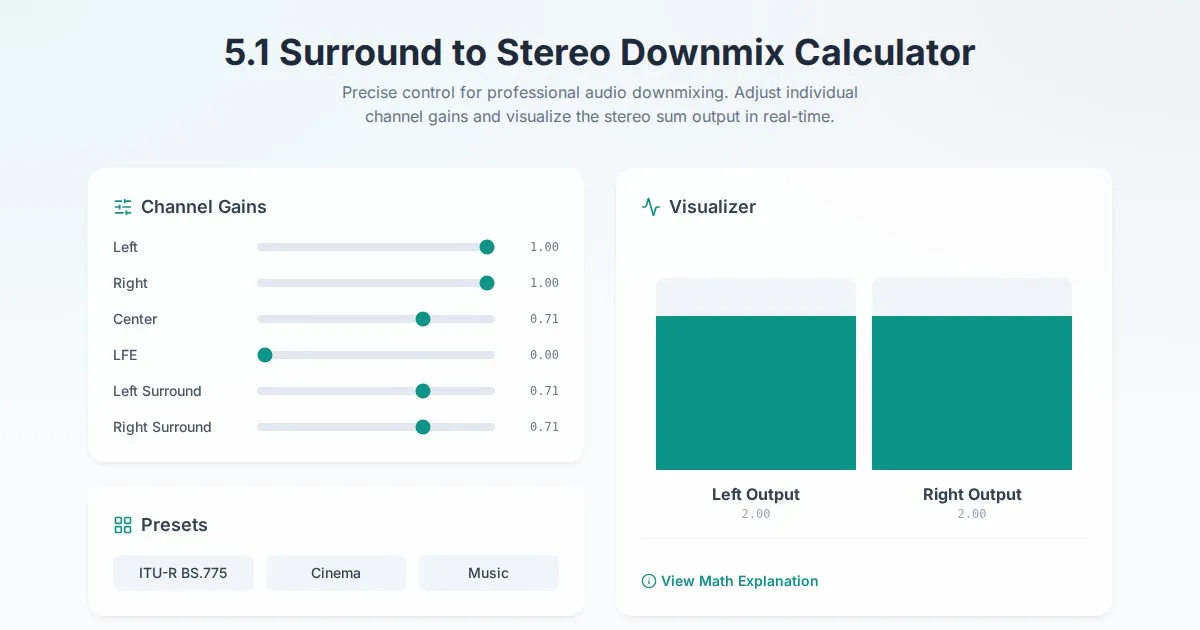The image size is (1200, 630).
Task: Click the info icon beside View Math Explanation
Action: coord(648,581)
